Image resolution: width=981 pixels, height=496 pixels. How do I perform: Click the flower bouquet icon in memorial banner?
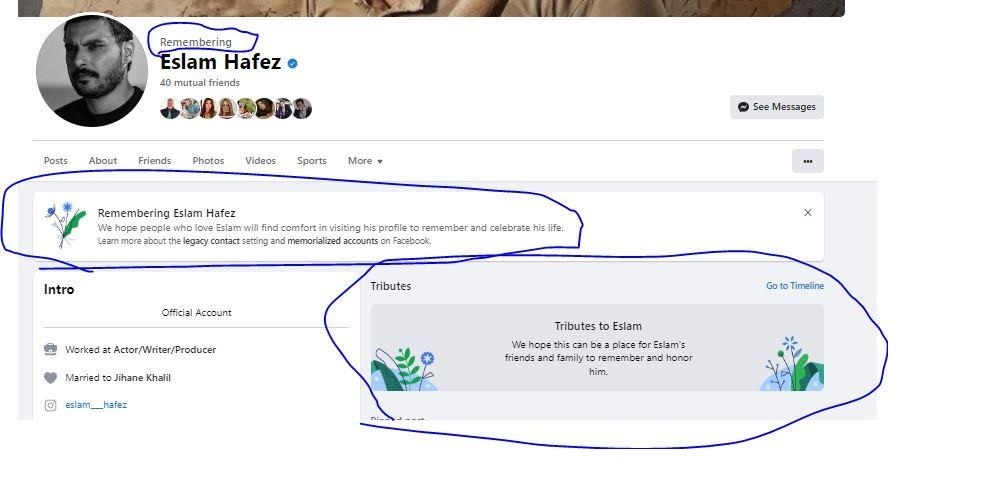pos(66,225)
